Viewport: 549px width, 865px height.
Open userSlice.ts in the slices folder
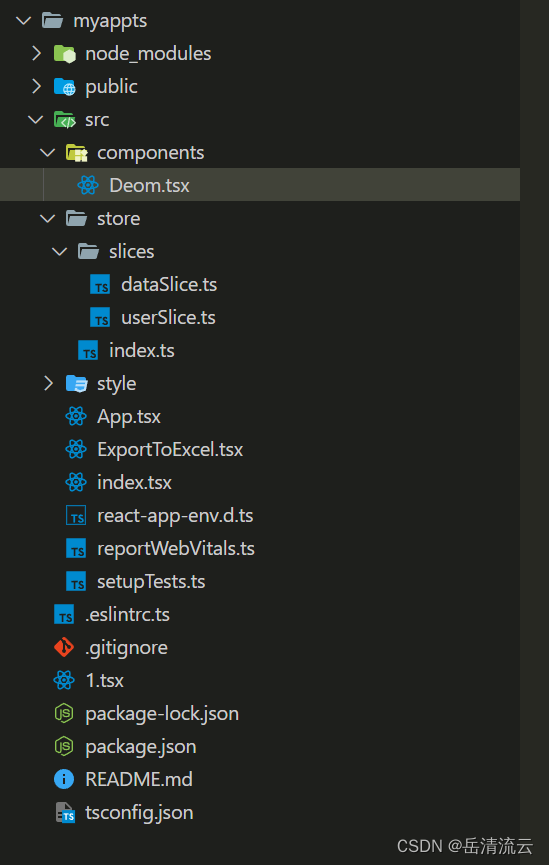pyautogui.click(x=168, y=318)
